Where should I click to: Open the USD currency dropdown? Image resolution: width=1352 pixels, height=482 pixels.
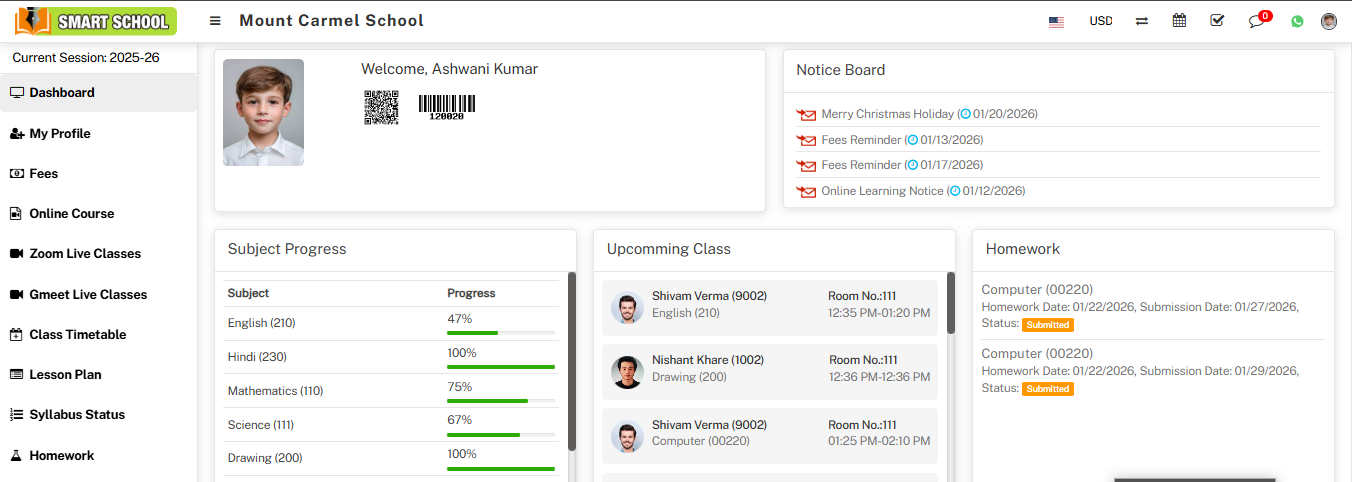coord(1100,21)
